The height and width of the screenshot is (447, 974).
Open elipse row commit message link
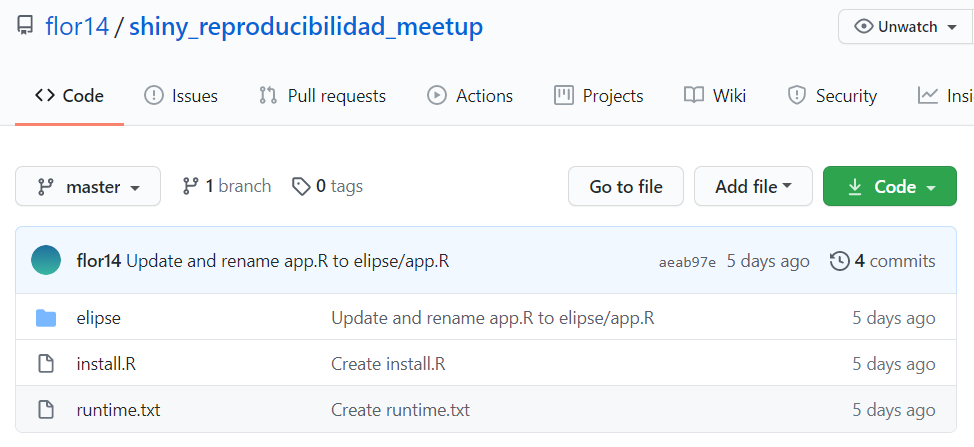point(493,318)
